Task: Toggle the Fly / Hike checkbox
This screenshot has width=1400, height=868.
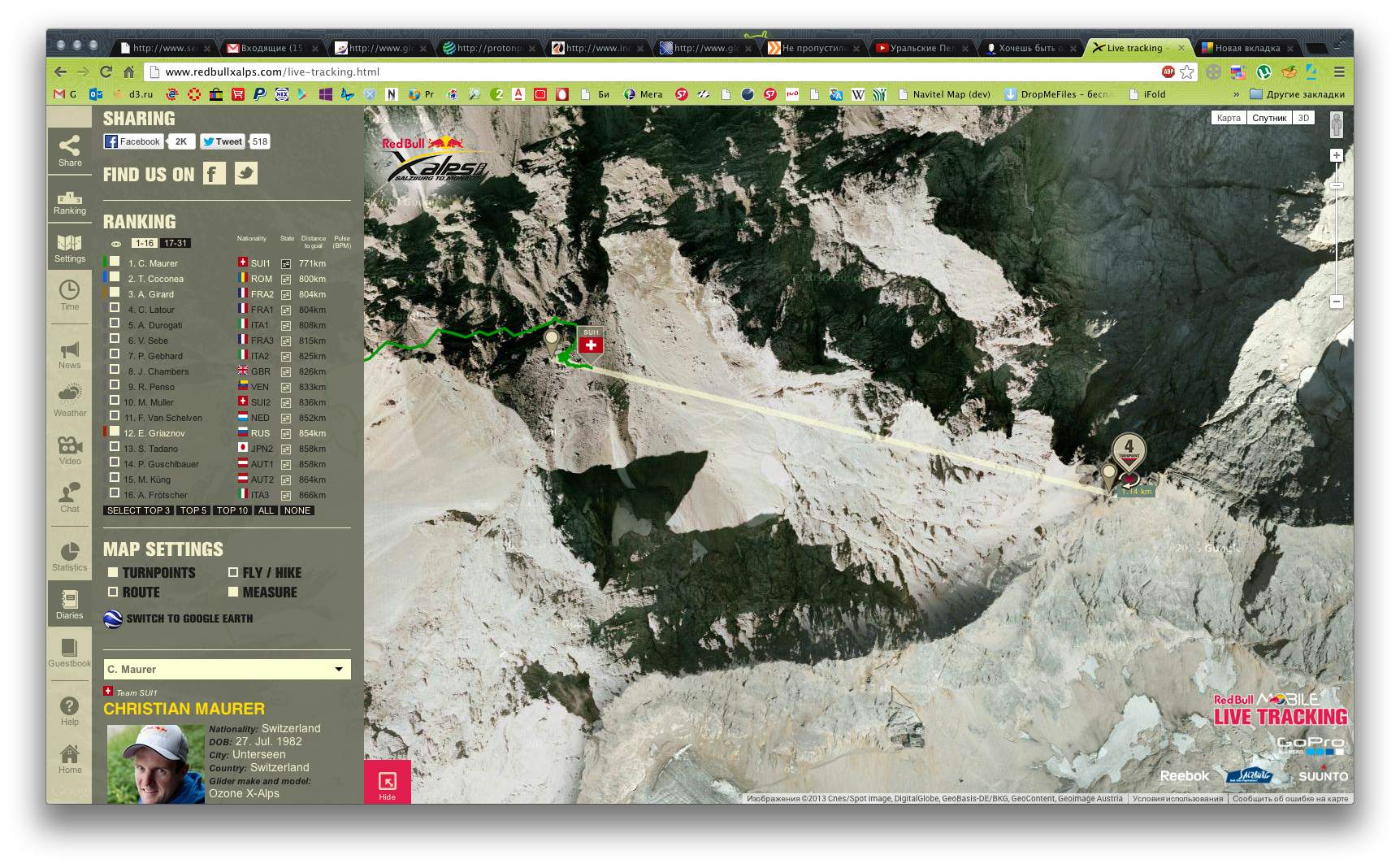Action: 233,572
